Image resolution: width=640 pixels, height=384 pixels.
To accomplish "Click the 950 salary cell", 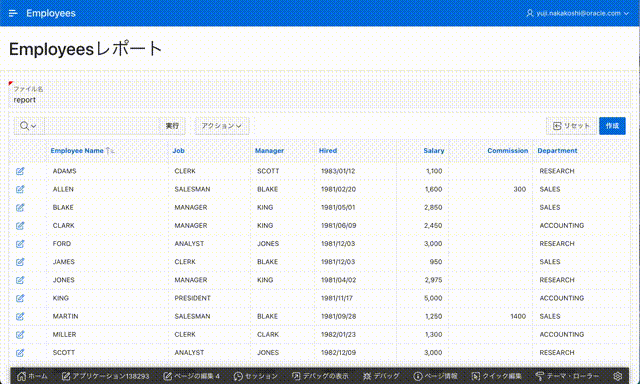I will pyautogui.click(x=436, y=262).
